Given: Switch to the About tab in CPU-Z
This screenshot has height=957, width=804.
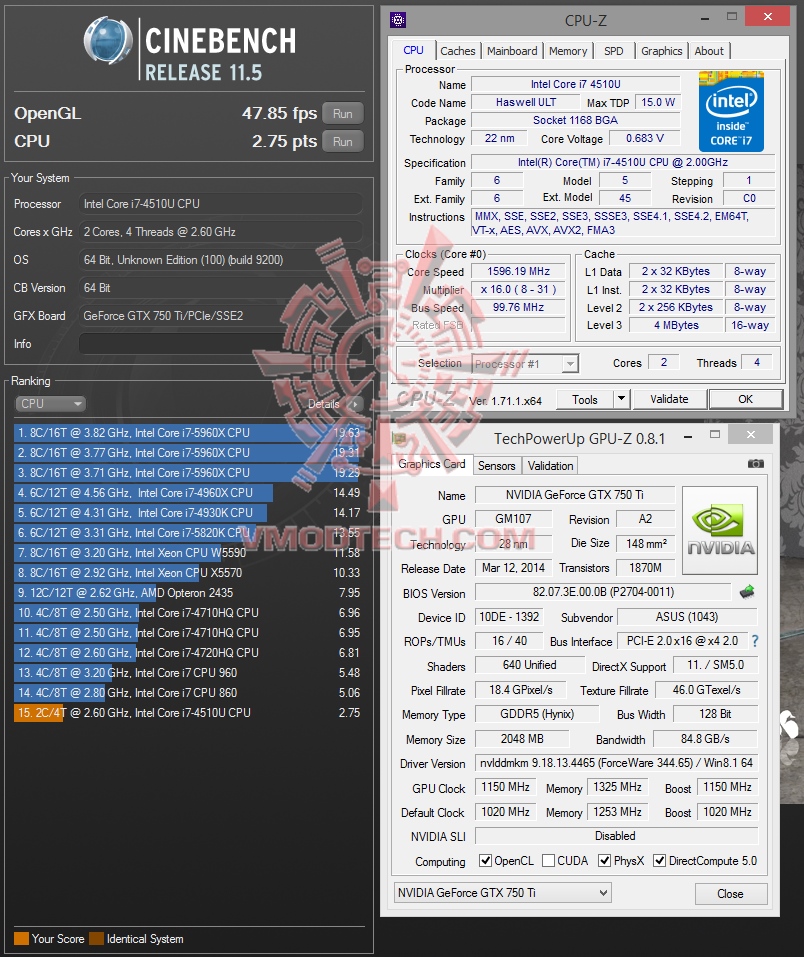Looking at the screenshot, I should pyautogui.click(x=709, y=51).
